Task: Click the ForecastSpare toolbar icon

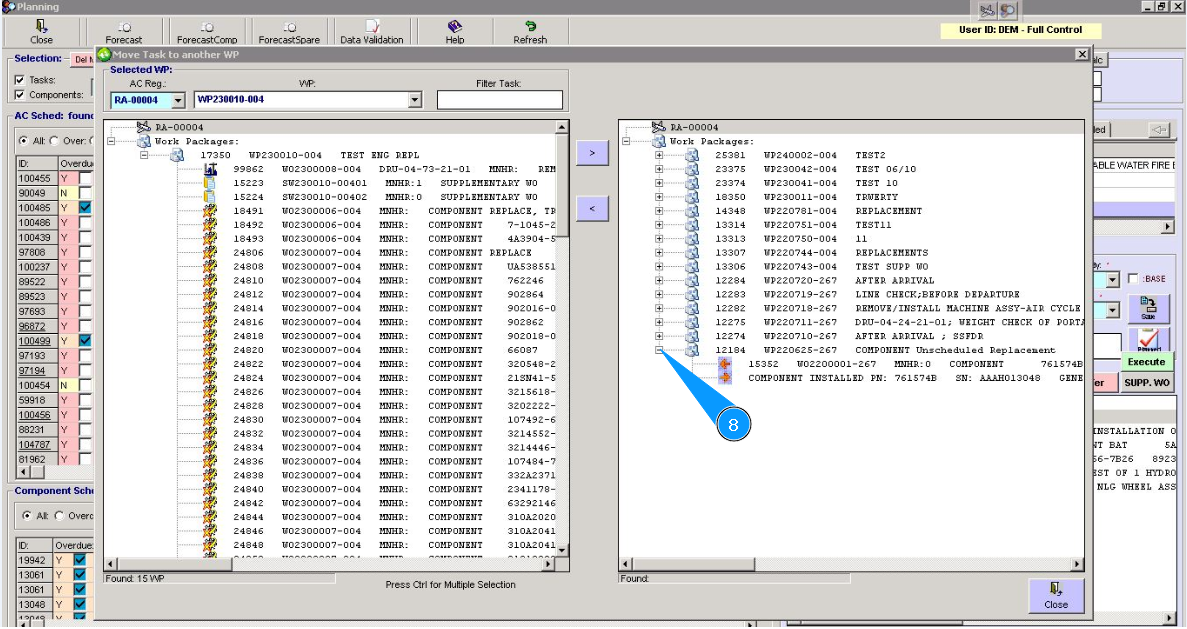Action: pyautogui.click(x=290, y=27)
